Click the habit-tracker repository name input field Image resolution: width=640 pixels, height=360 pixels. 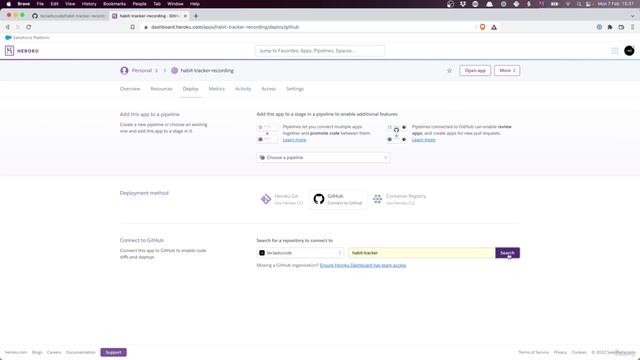(x=422, y=253)
